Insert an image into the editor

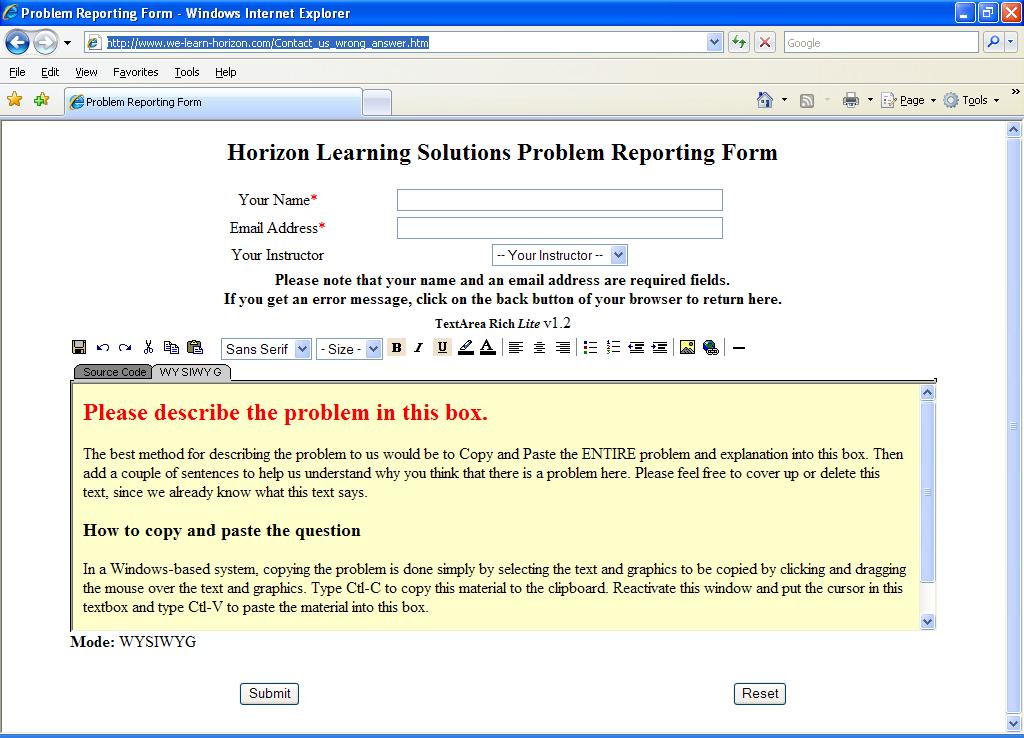click(x=687, y=348)
